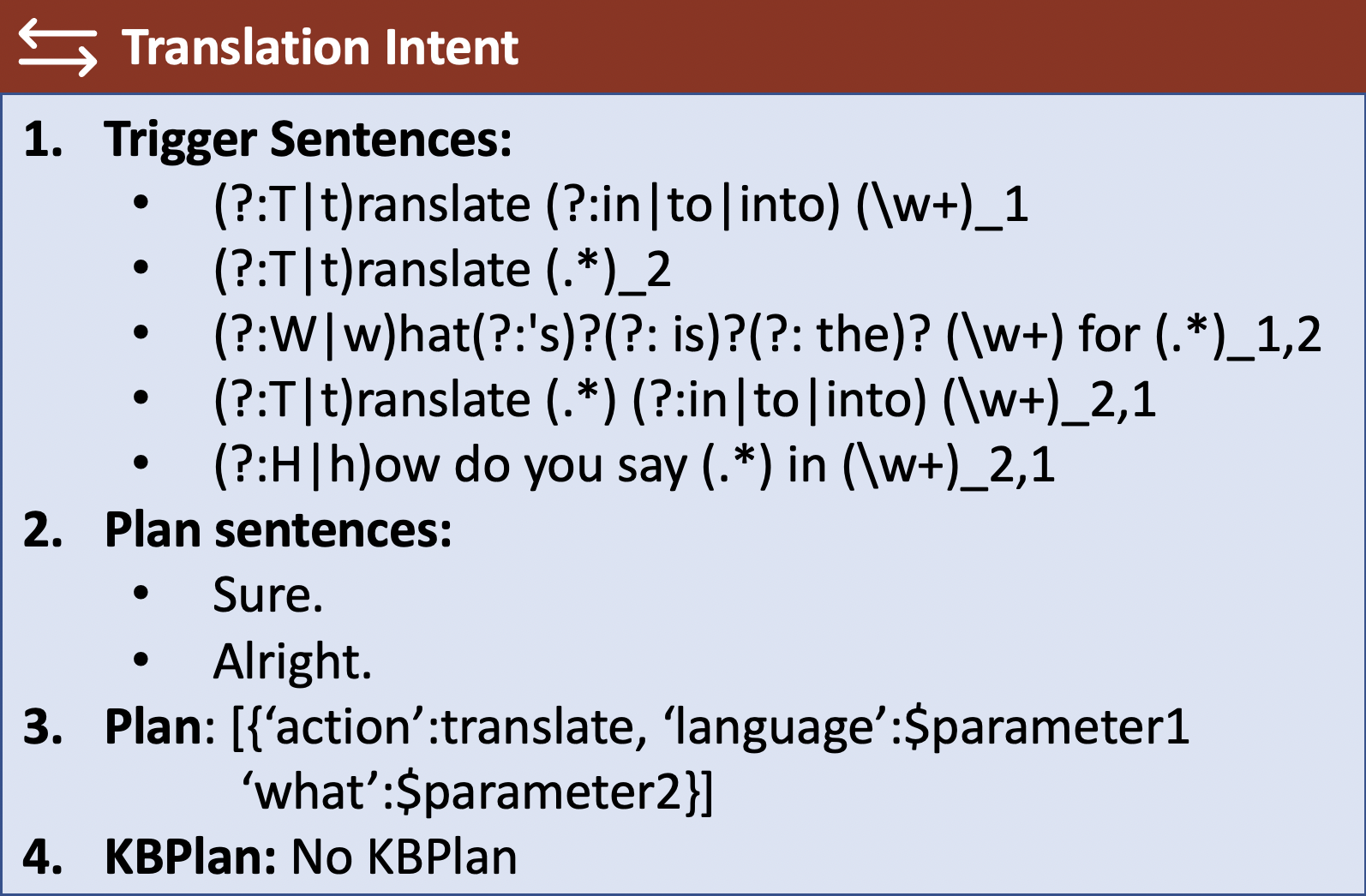Select the Plan sentences heading
This screenshot has width=1366, height=896.
[279, 530]
